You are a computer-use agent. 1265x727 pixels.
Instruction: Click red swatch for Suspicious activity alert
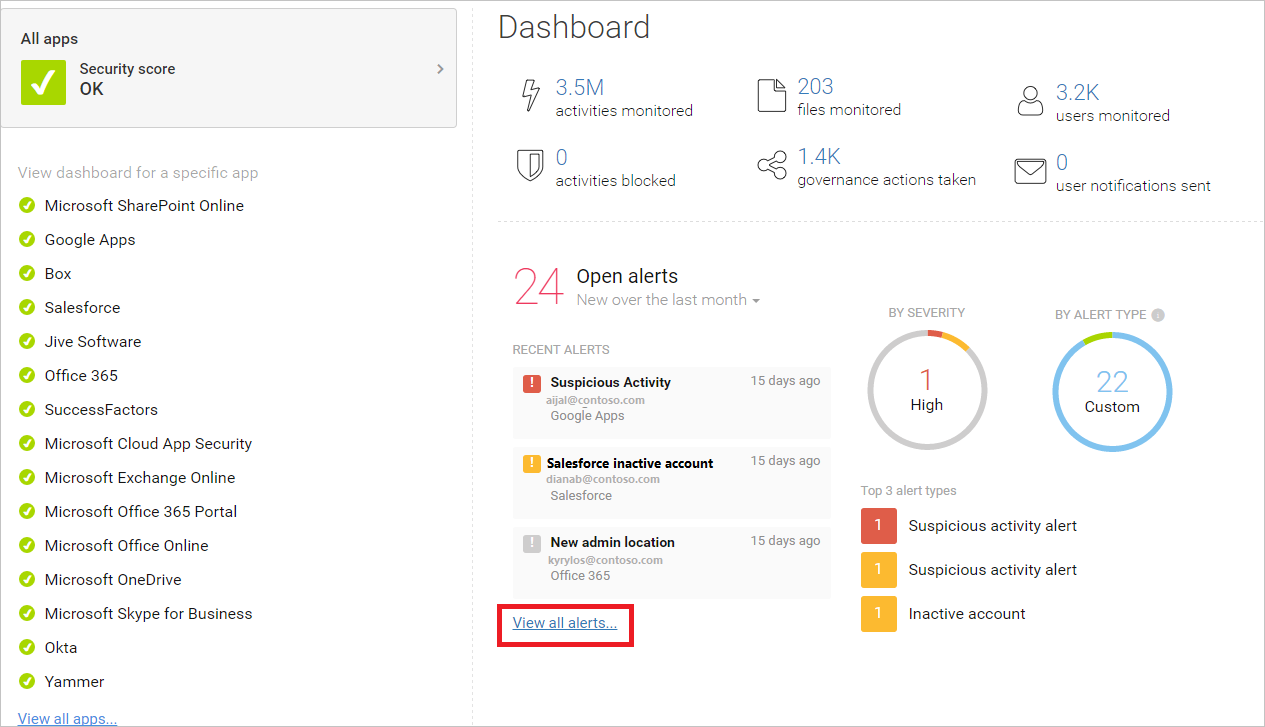point(879,526)
